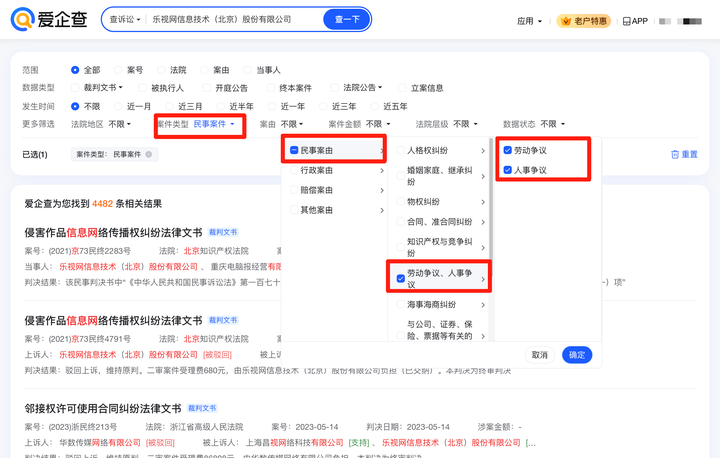Expand 民事案由 submenu arrow
This screenshot has height=458, width=720.
point(382,150)
